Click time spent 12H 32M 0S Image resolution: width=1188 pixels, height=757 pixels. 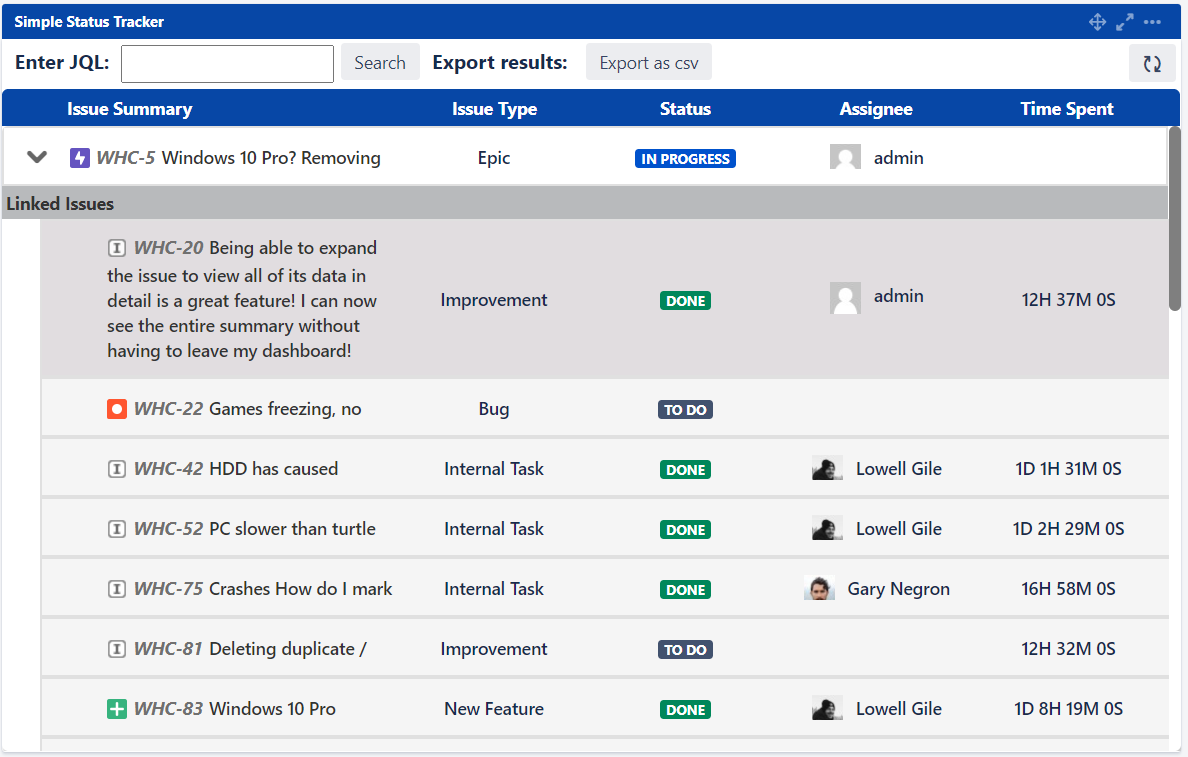[1068, 649]
